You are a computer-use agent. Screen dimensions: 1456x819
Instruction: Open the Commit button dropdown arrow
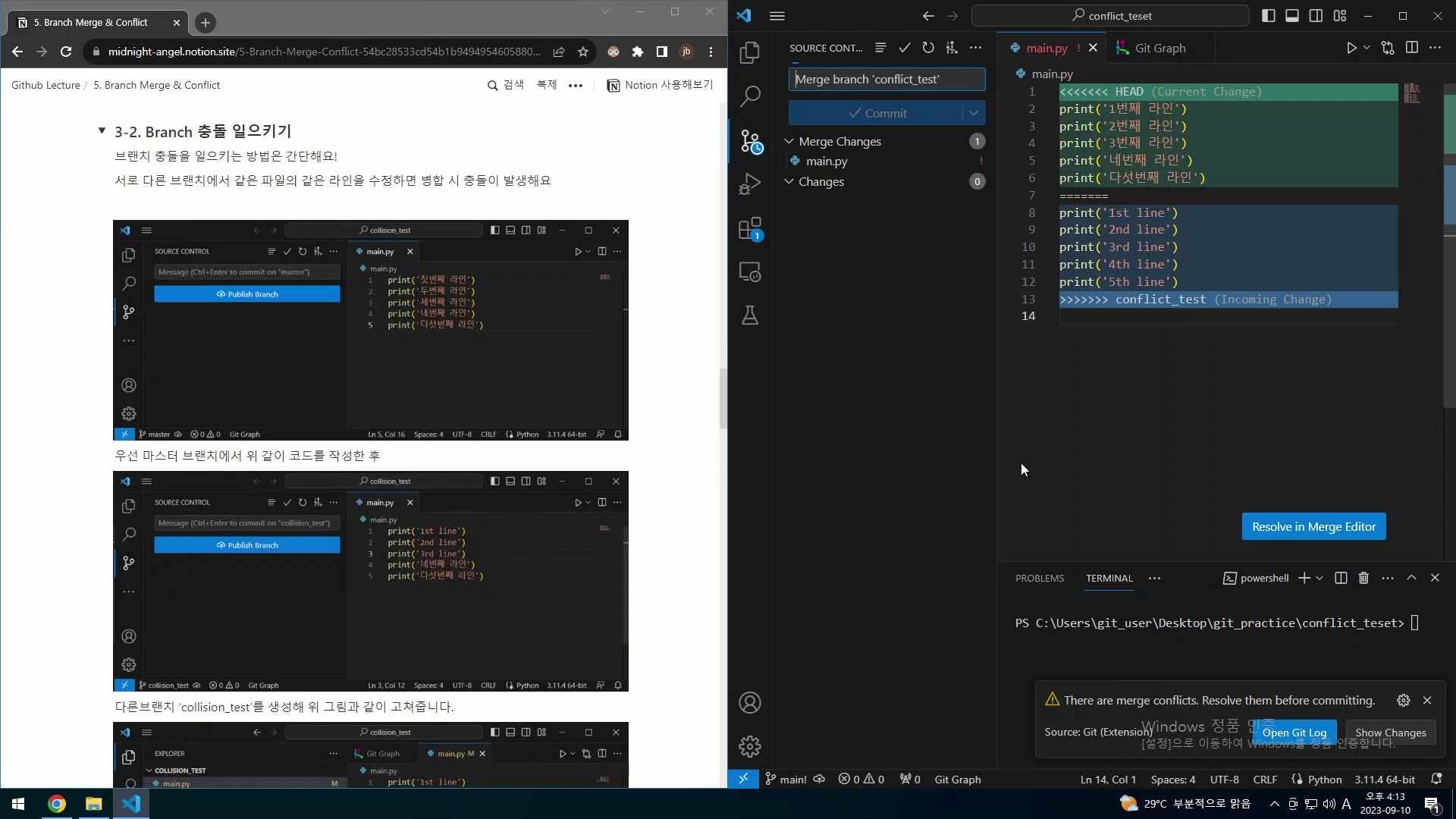point(973,112)
